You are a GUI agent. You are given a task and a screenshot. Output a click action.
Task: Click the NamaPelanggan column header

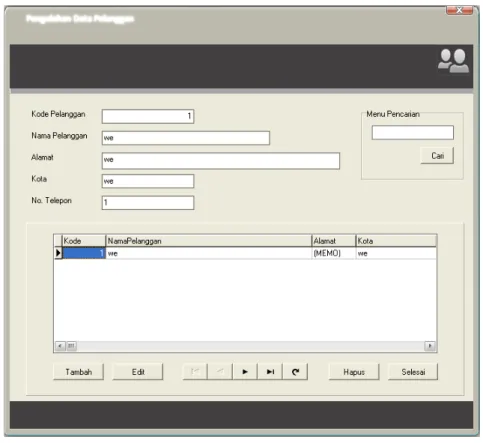pyautogui.click(x=209, y=241)
